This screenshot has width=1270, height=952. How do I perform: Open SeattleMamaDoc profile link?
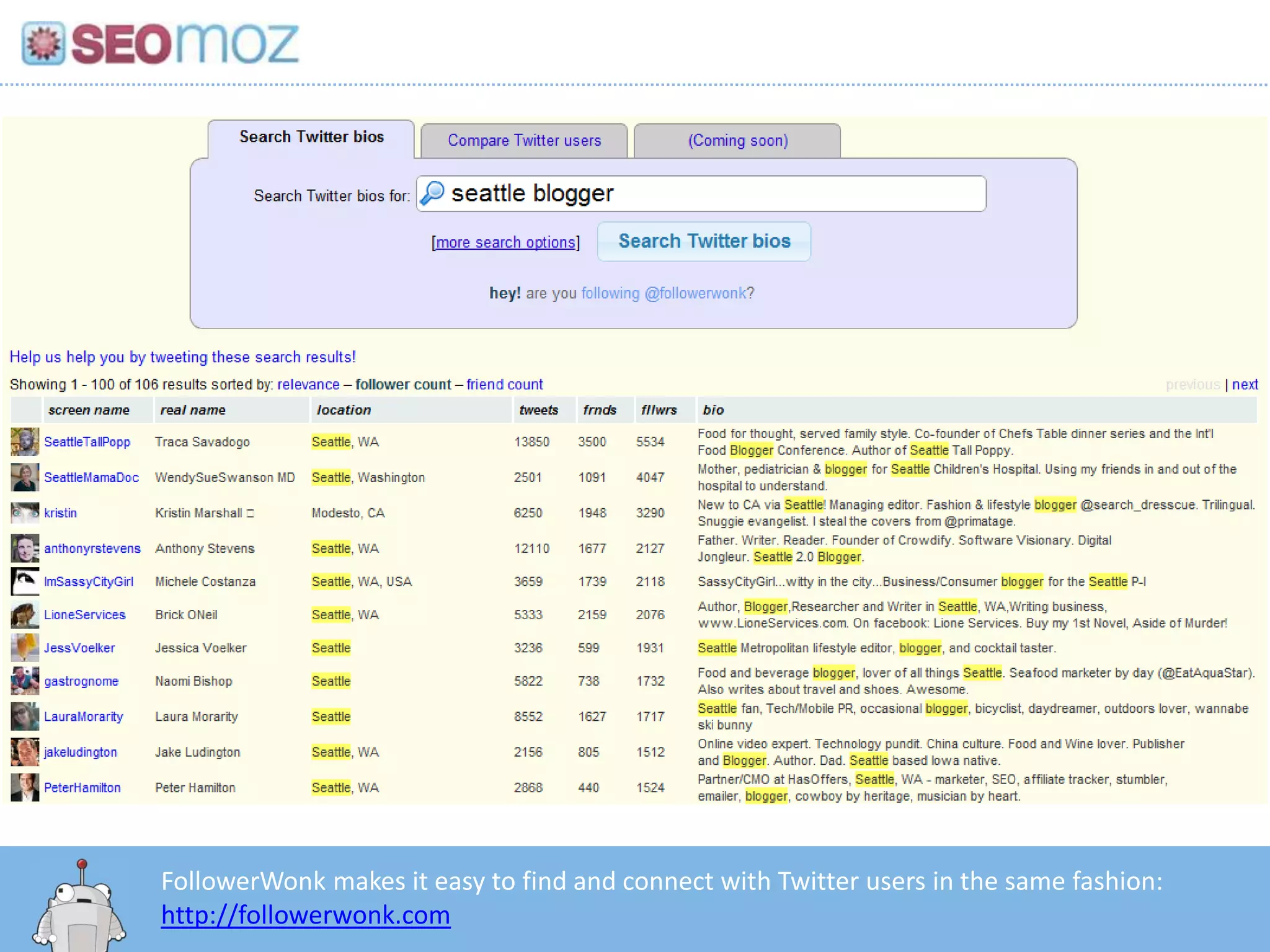91,477
